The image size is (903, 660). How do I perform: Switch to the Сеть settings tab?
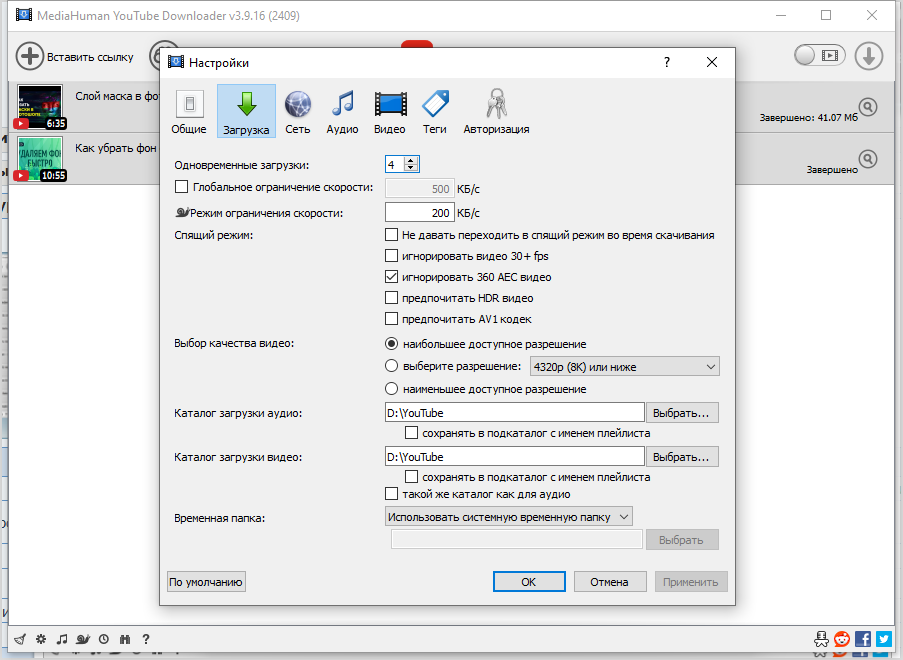[297, 111]
